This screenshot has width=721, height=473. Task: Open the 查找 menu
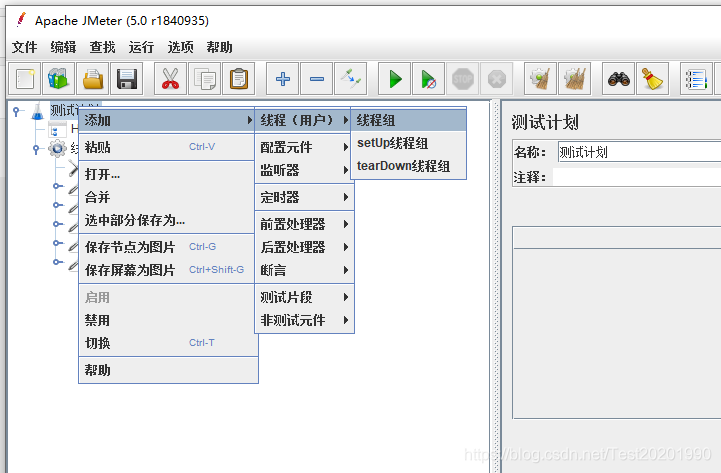[103, 47]
